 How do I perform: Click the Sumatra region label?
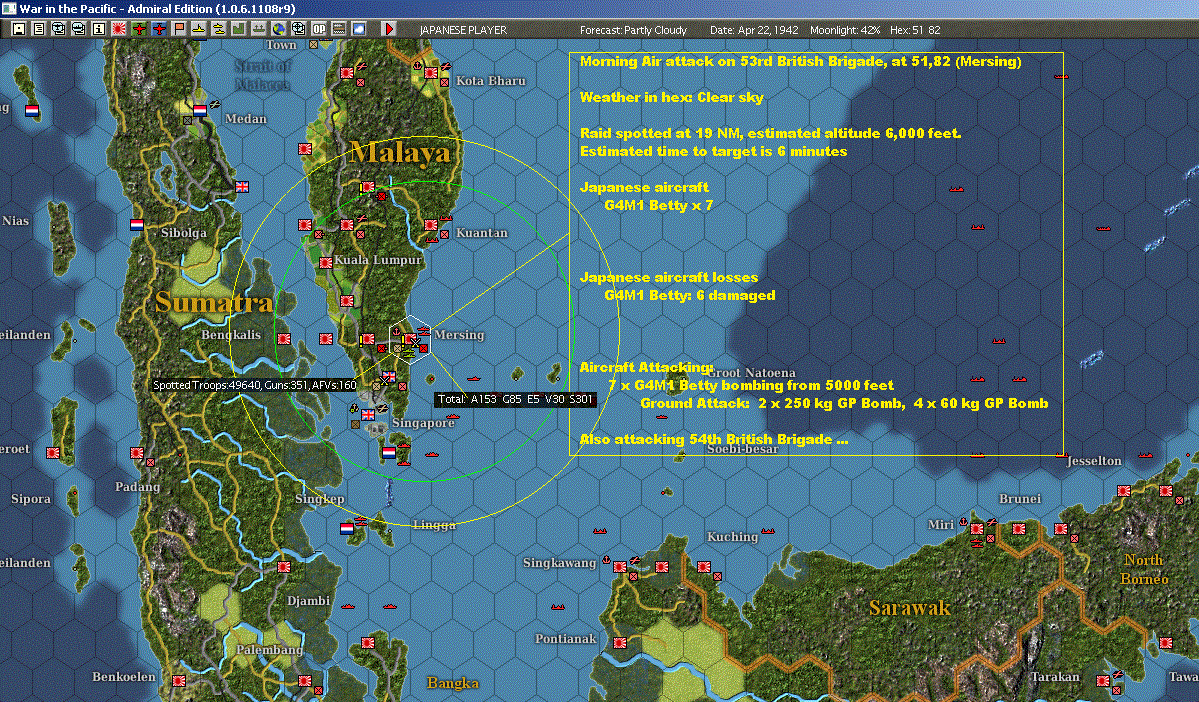214,303
